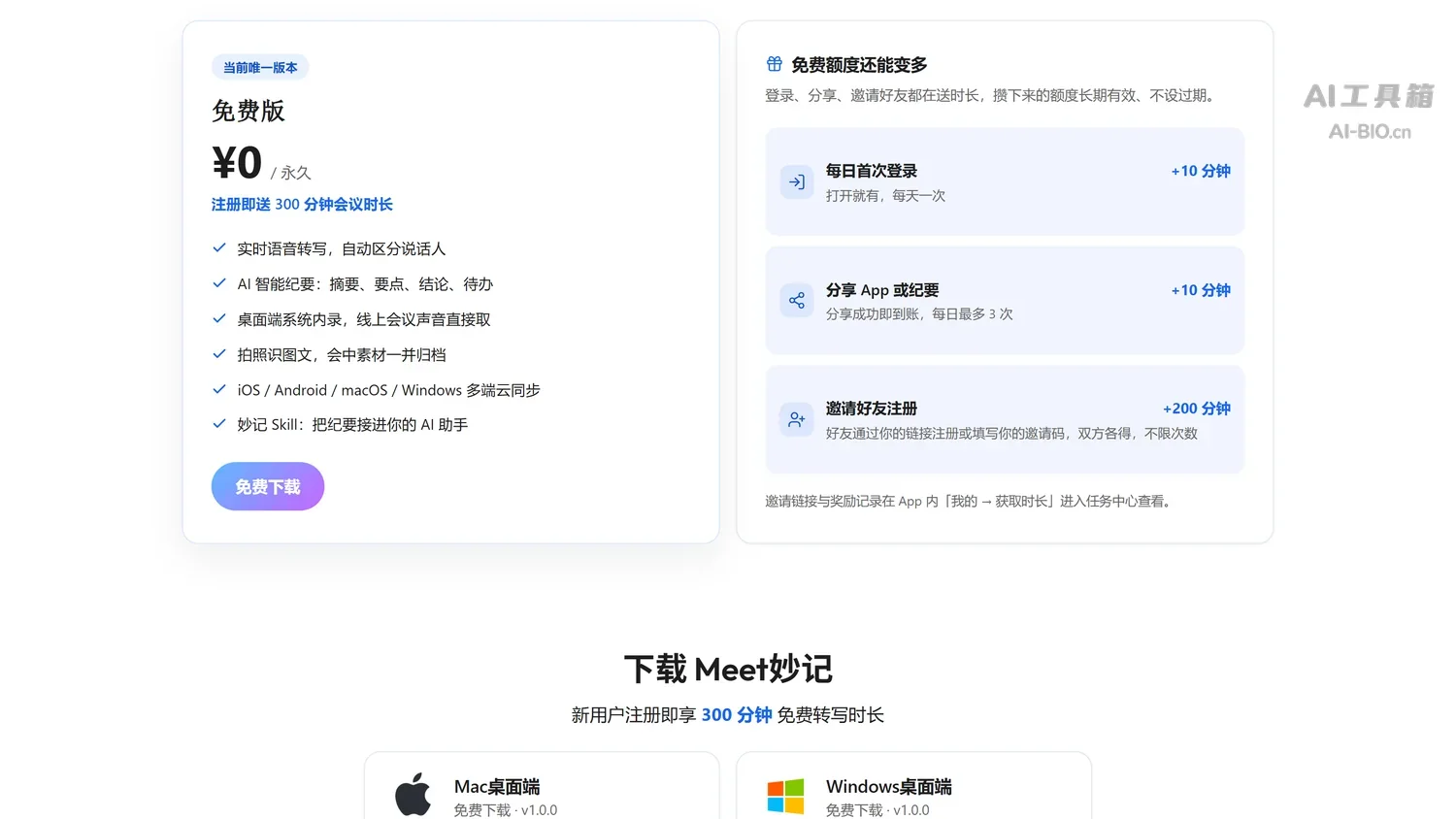The image size is (1456, 819).
Task: Click the +10 分钟 reward for 每日首次登录
Action: click(1201, 171)
